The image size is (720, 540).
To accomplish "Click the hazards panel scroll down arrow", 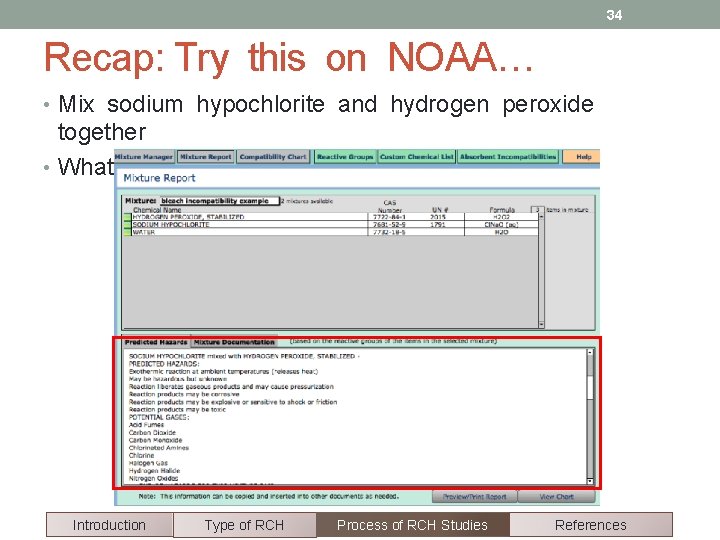I will 590,481.
